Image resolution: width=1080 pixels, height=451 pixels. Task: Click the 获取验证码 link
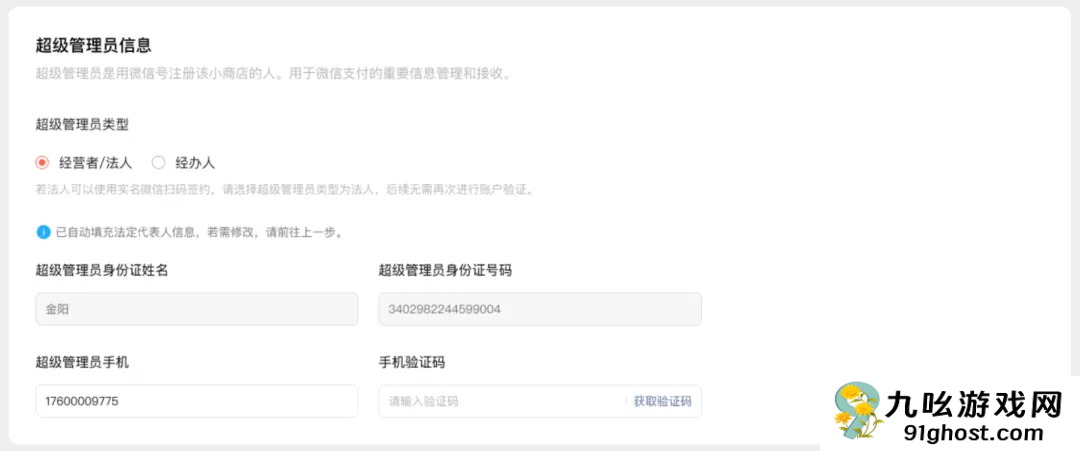(662, 401)
